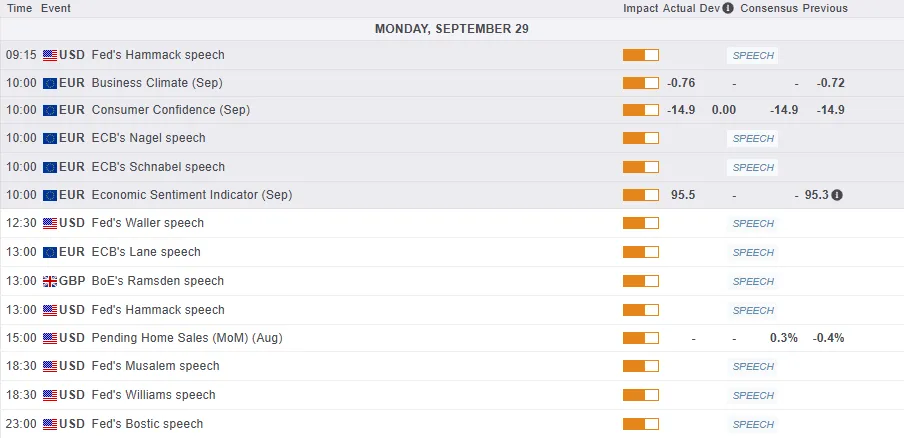This screenshot has width=904, height=438.
Task: Click the Previous column header
Action: [824, 8]
